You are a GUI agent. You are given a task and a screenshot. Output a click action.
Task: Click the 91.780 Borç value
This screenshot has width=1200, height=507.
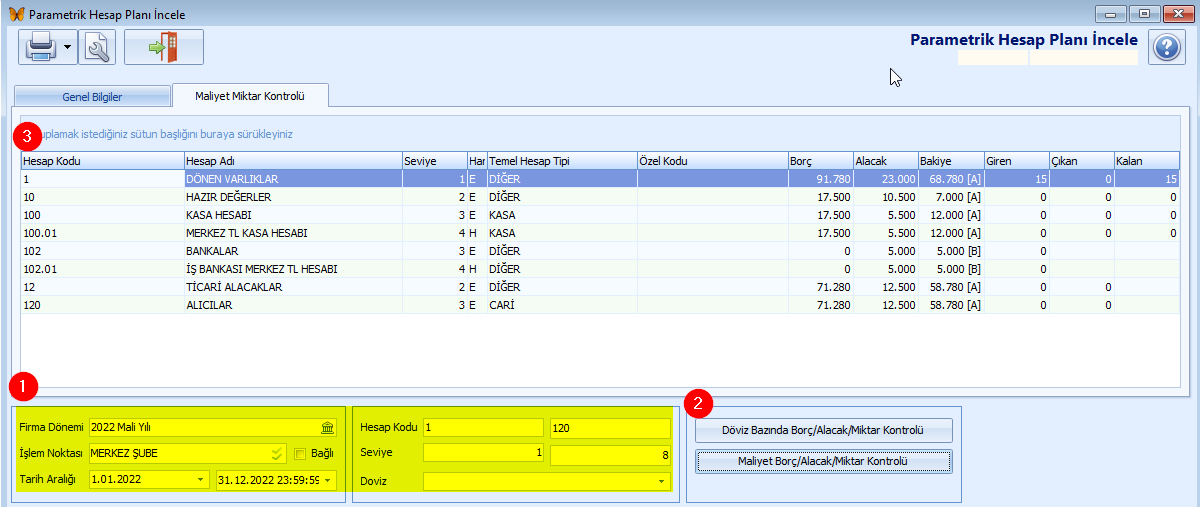tap(820, 179)
